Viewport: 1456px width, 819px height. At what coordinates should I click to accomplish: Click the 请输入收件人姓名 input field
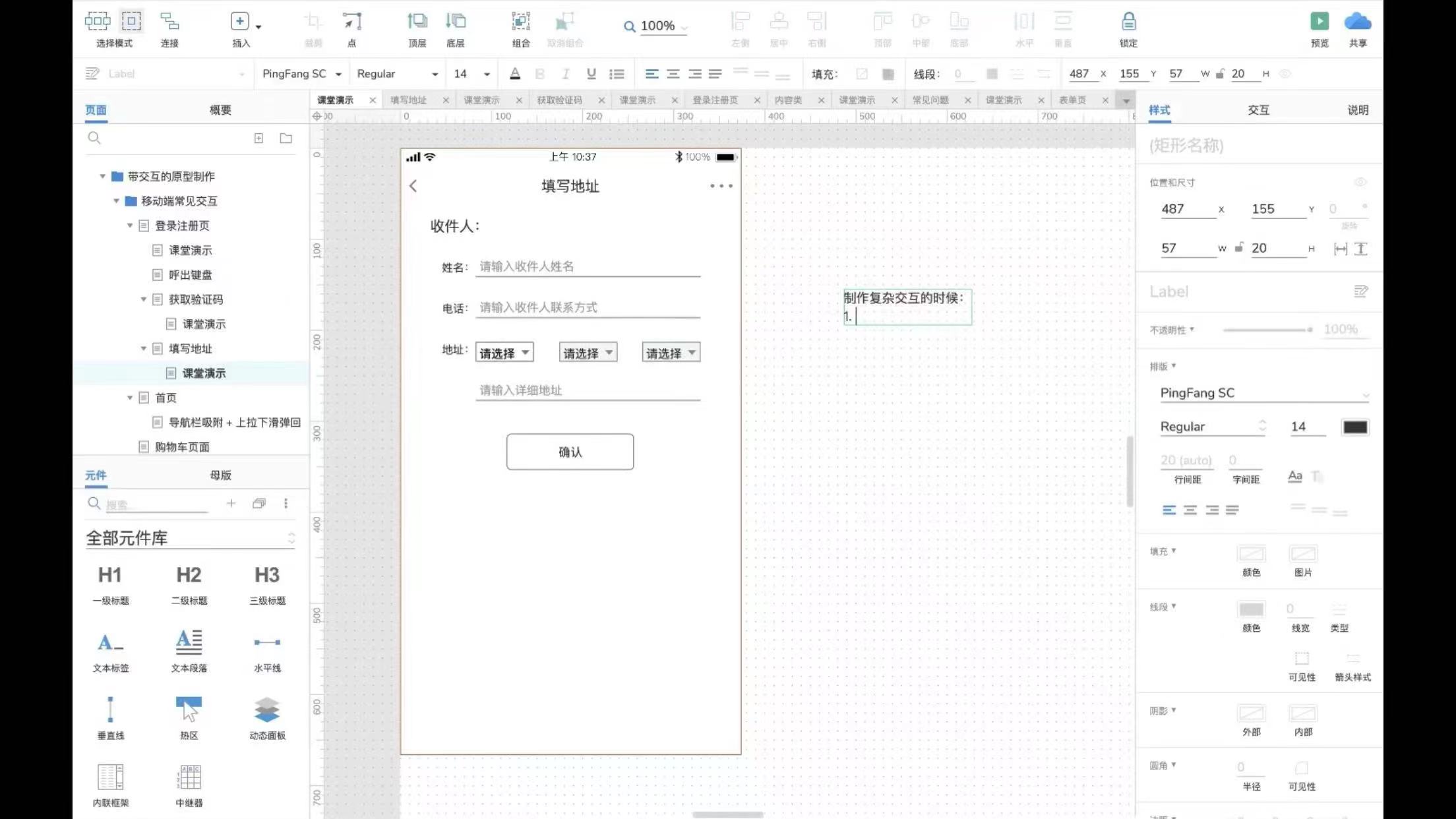coord(587,266)
